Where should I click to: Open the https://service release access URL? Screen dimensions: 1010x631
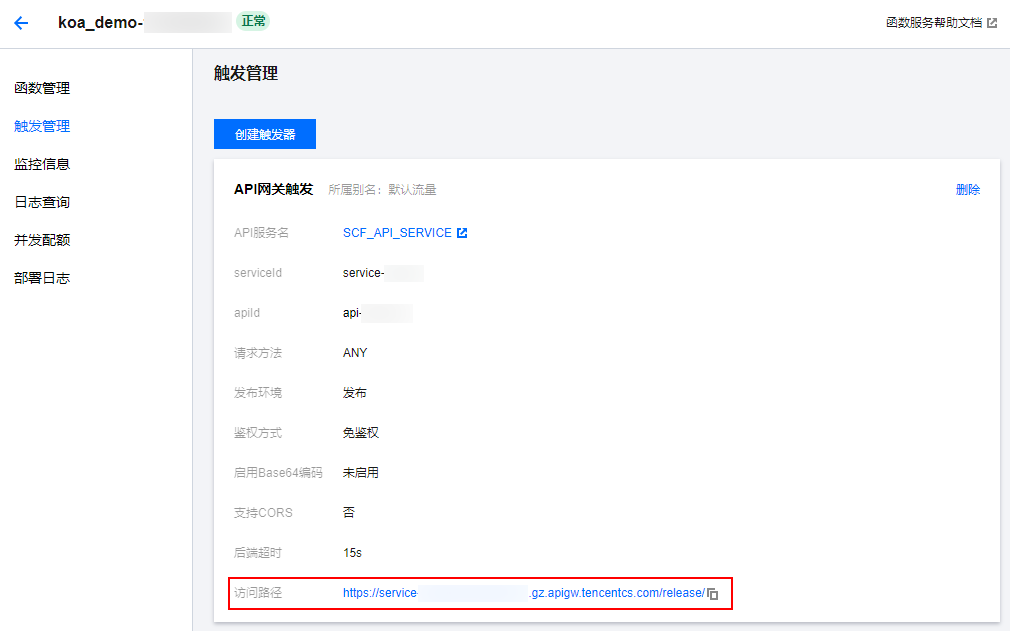click(524, 593)
